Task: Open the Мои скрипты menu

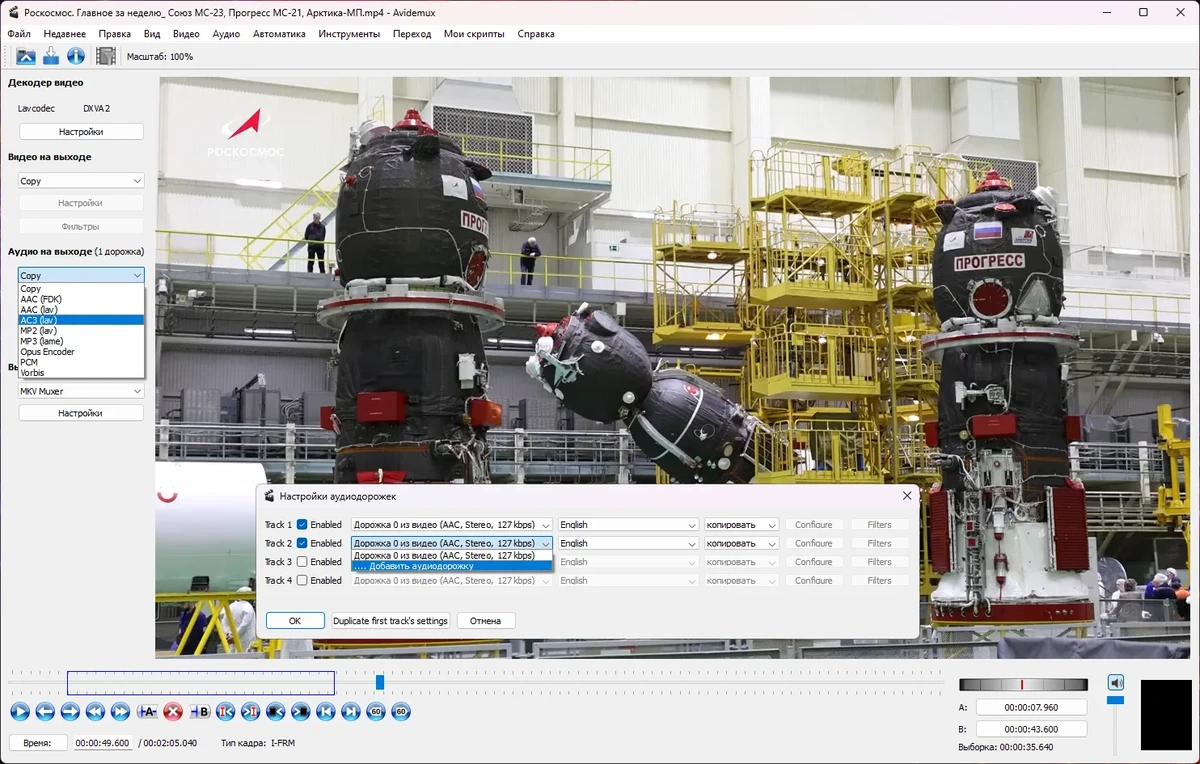Action: click(x=474, y=33)
